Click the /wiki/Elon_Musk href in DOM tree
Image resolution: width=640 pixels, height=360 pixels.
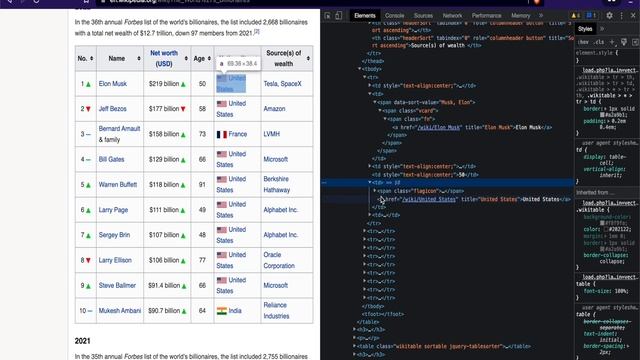[439, 127]
